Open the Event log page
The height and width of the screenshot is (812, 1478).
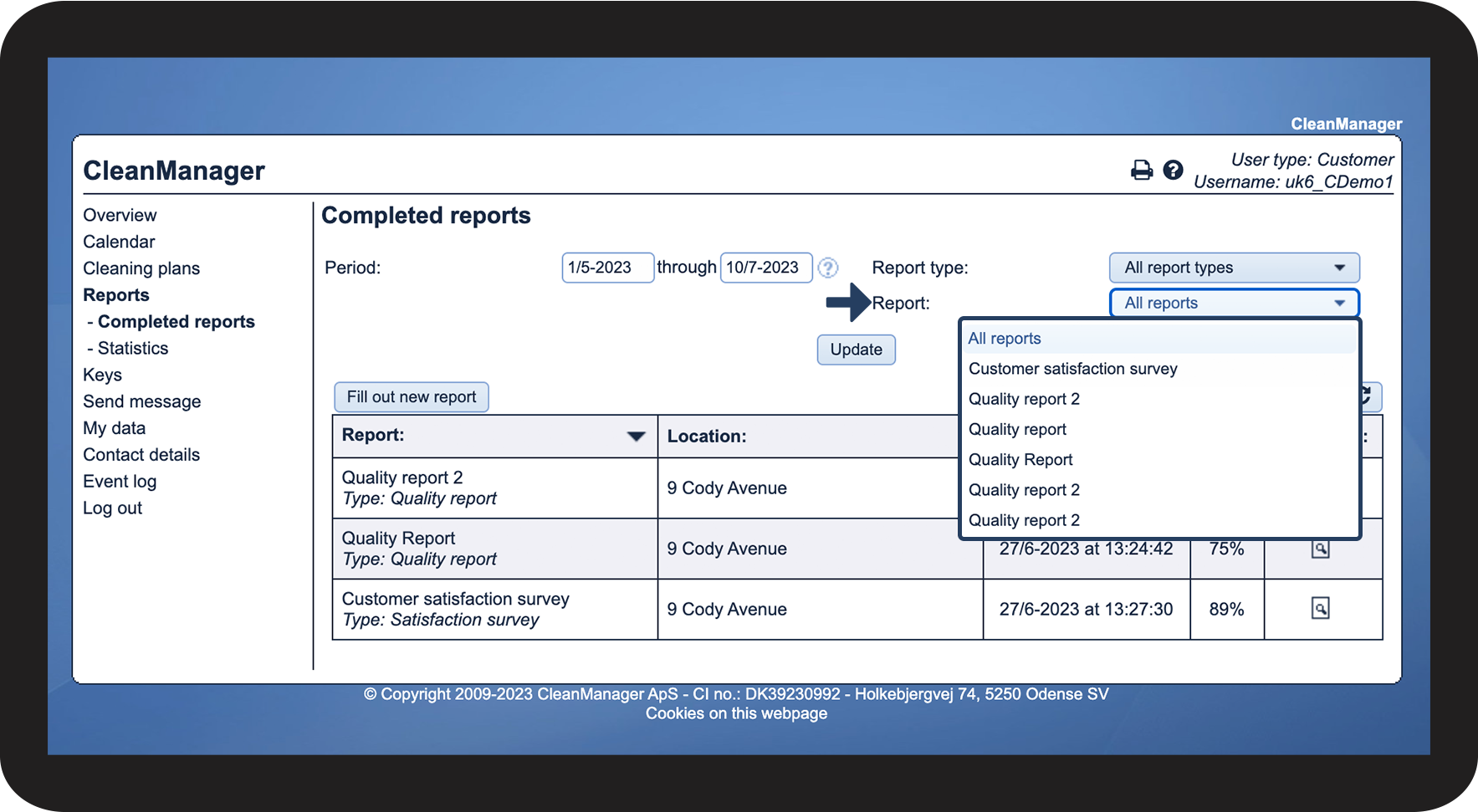tap(120, 482)
